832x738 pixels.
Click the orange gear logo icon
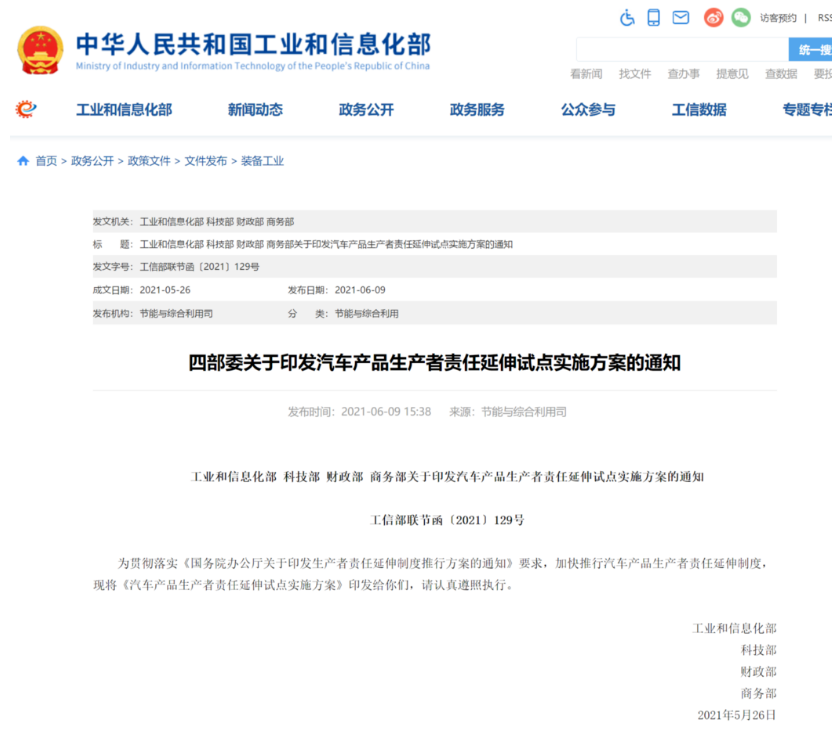pyautogui.click(x=25, y=109)
